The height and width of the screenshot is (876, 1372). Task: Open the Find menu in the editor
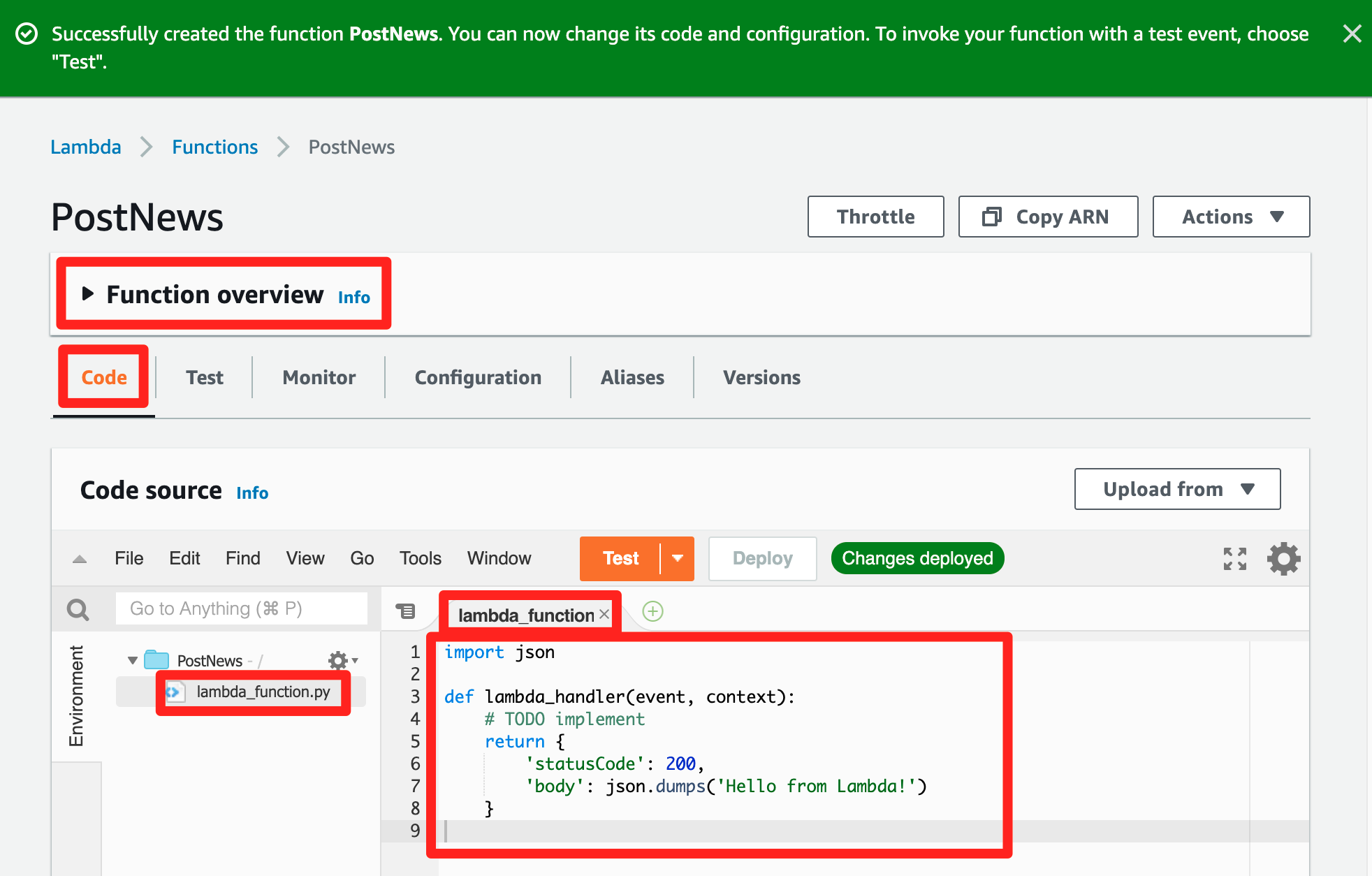(x=242, y=558)
